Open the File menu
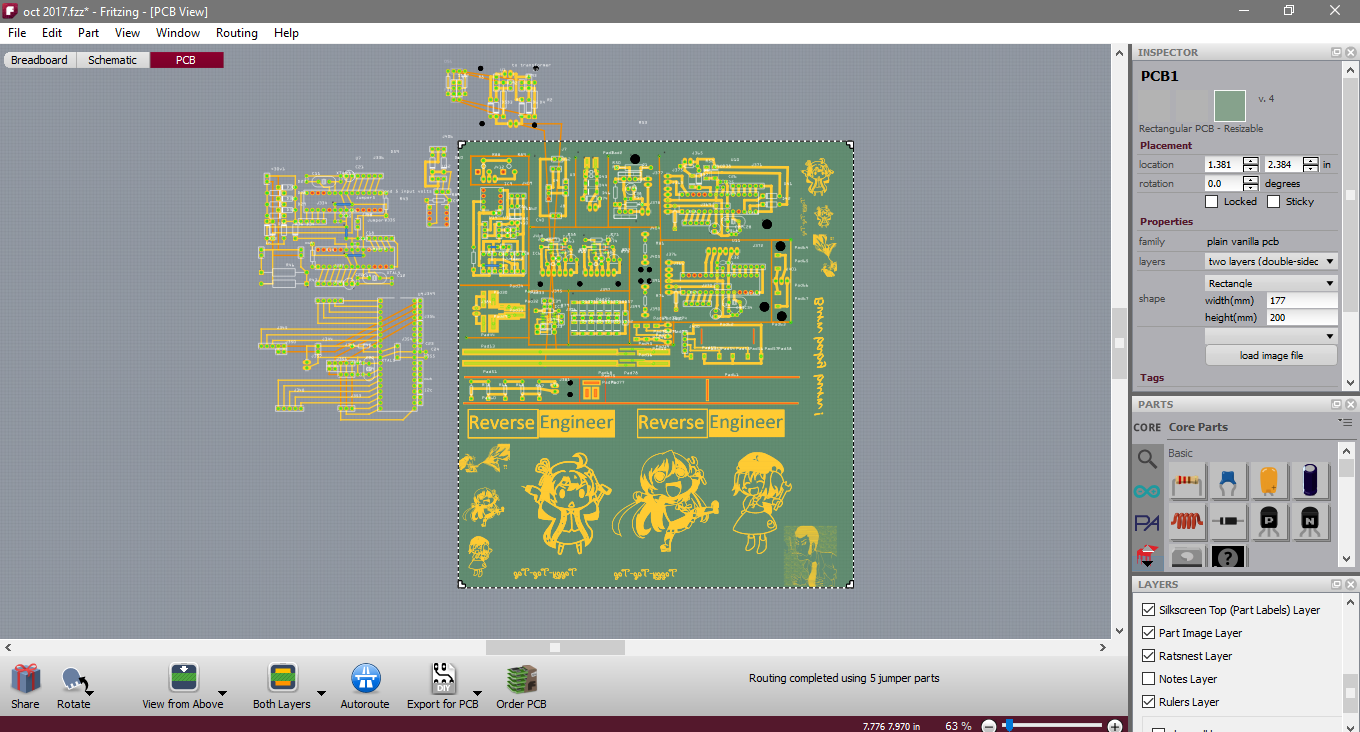 (17, 33)
